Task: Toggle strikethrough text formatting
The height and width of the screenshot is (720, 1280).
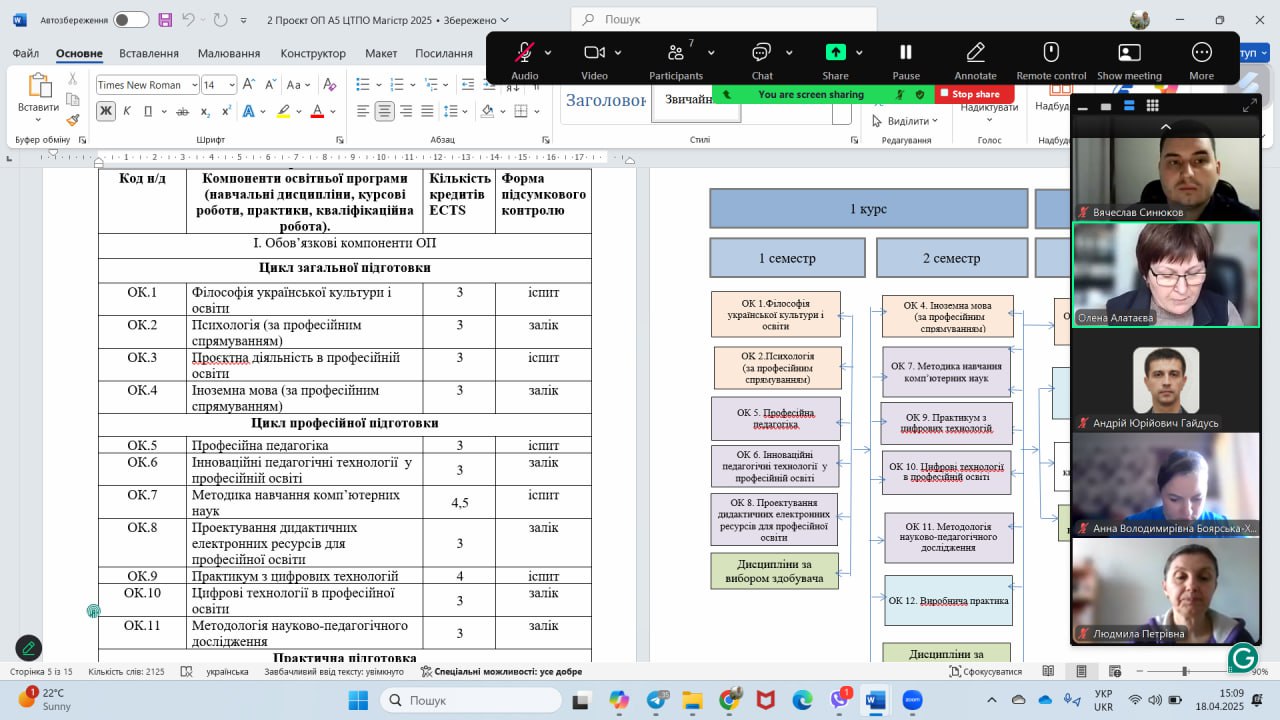Action: 183,111
